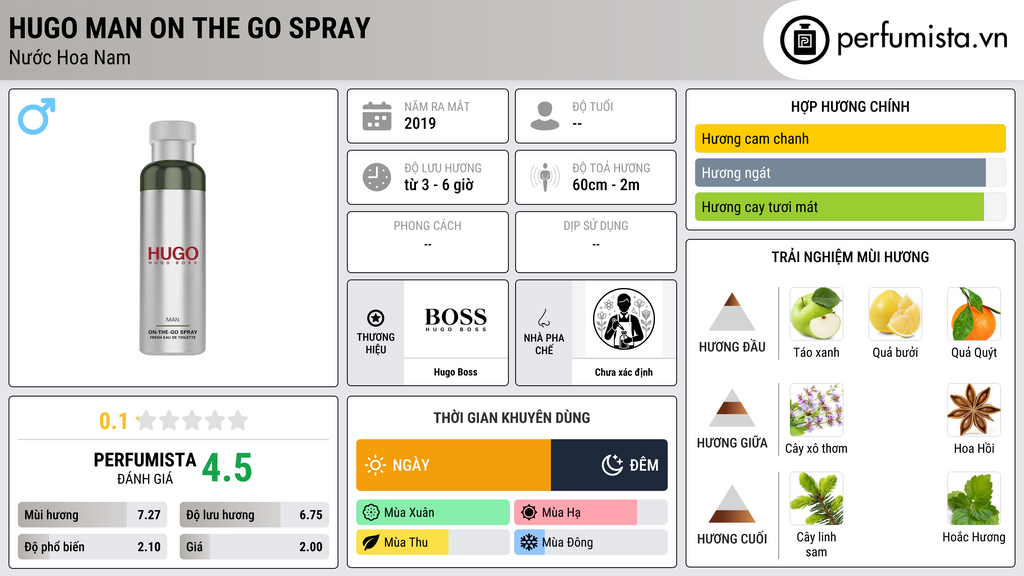
Task: Click the clock icon for Độ lưu hương
Action: pos(377,177)
